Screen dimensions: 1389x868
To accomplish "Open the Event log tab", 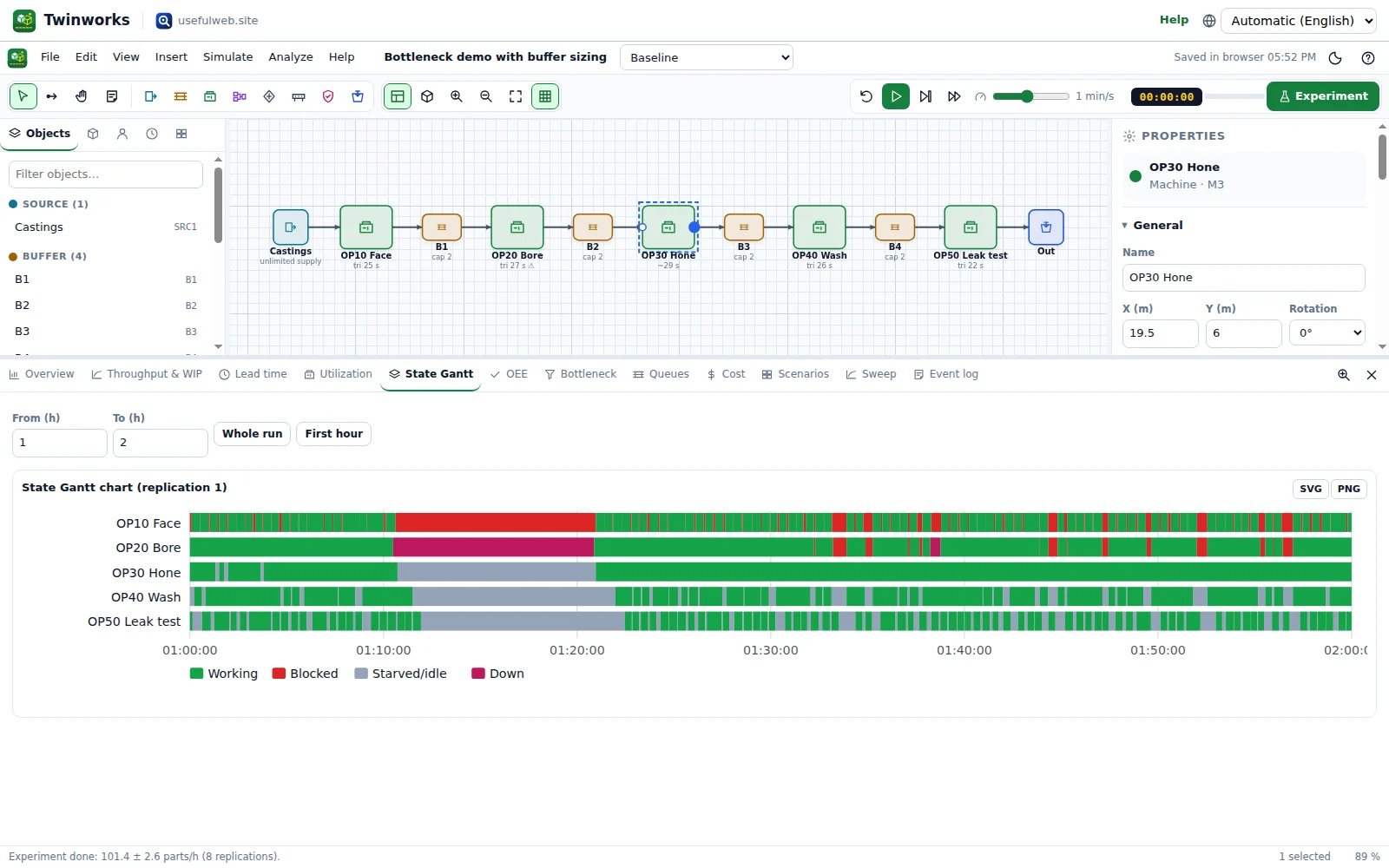I will 945,374.
